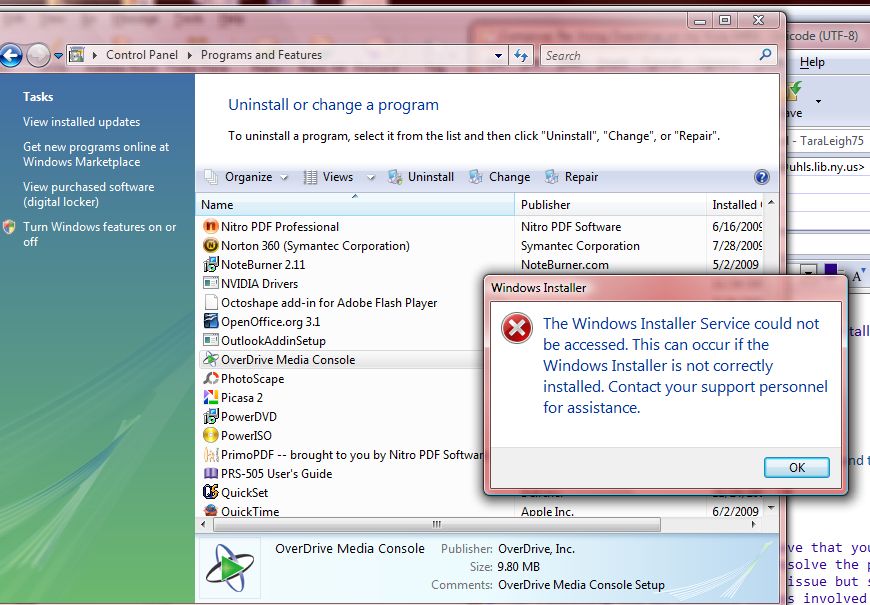Select the Picasa 2 icon

pos(211,397)
